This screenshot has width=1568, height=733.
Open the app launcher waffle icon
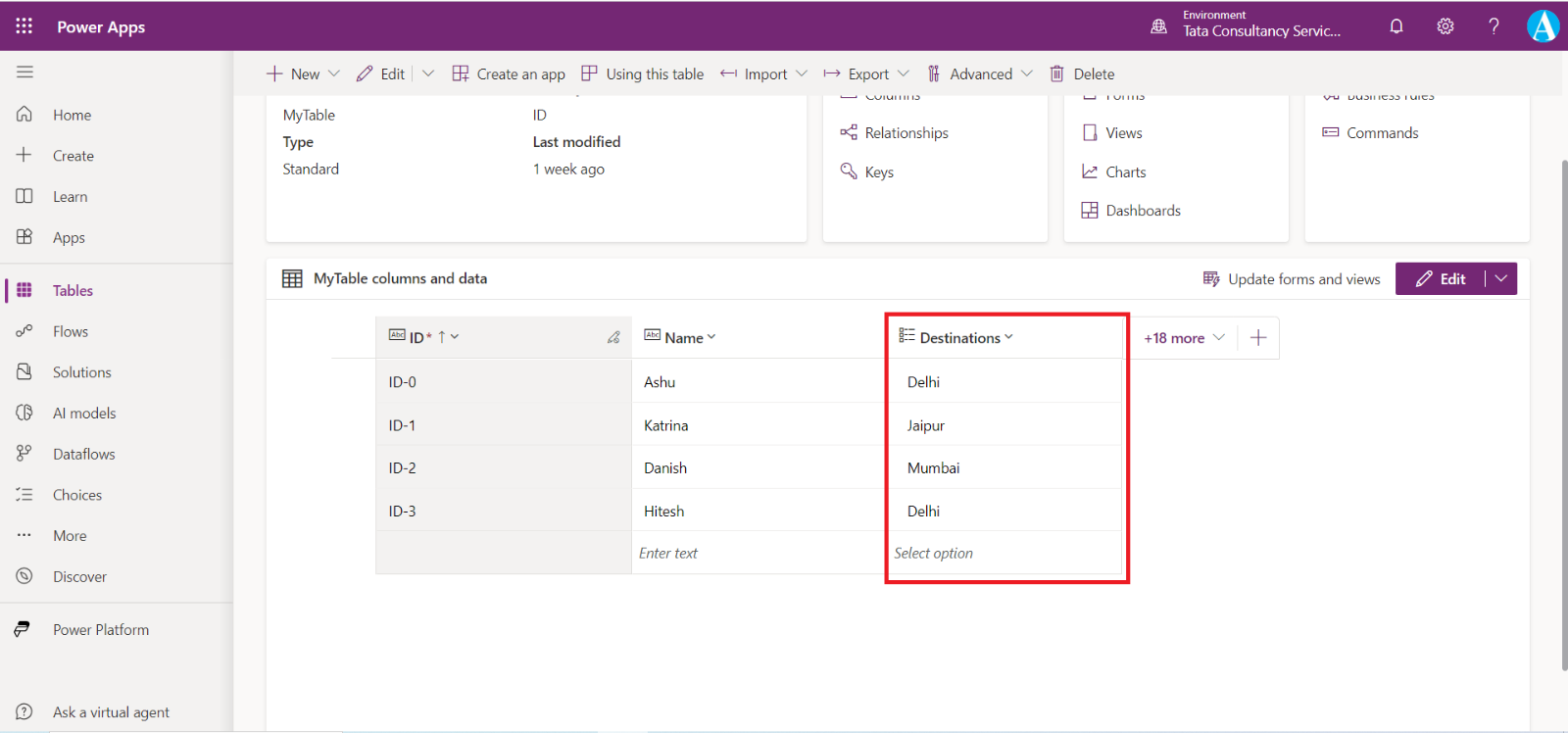tap(24, 26)
